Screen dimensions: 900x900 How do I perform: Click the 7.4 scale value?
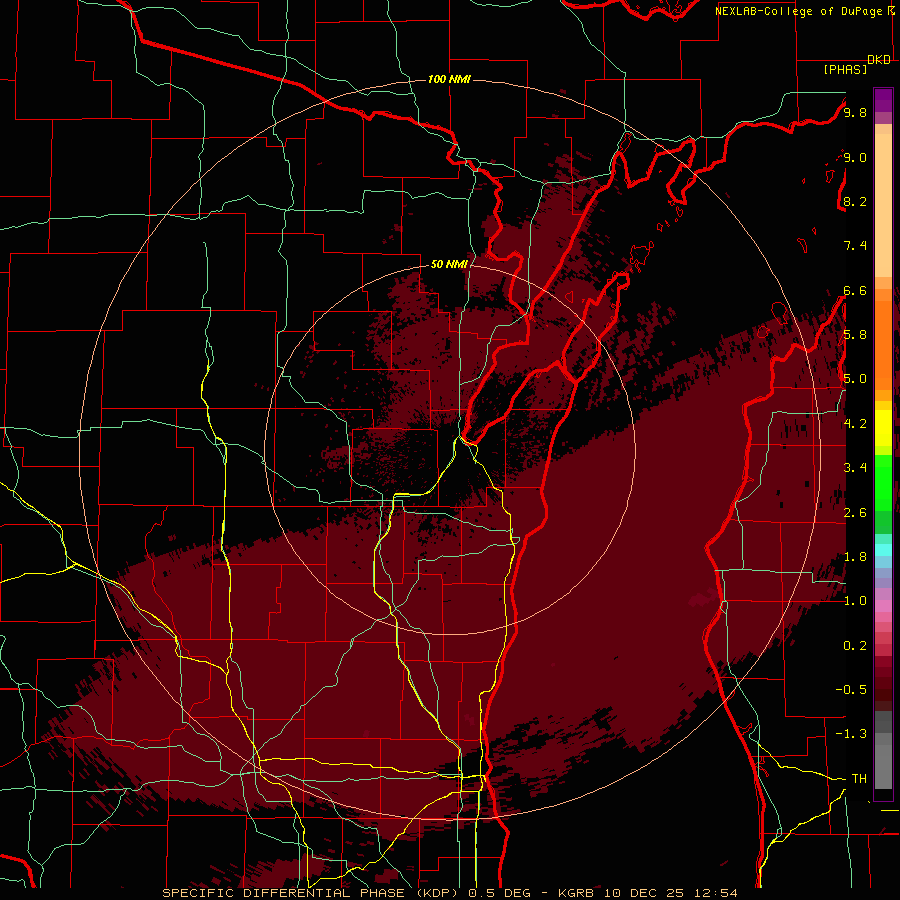[855, 246]
